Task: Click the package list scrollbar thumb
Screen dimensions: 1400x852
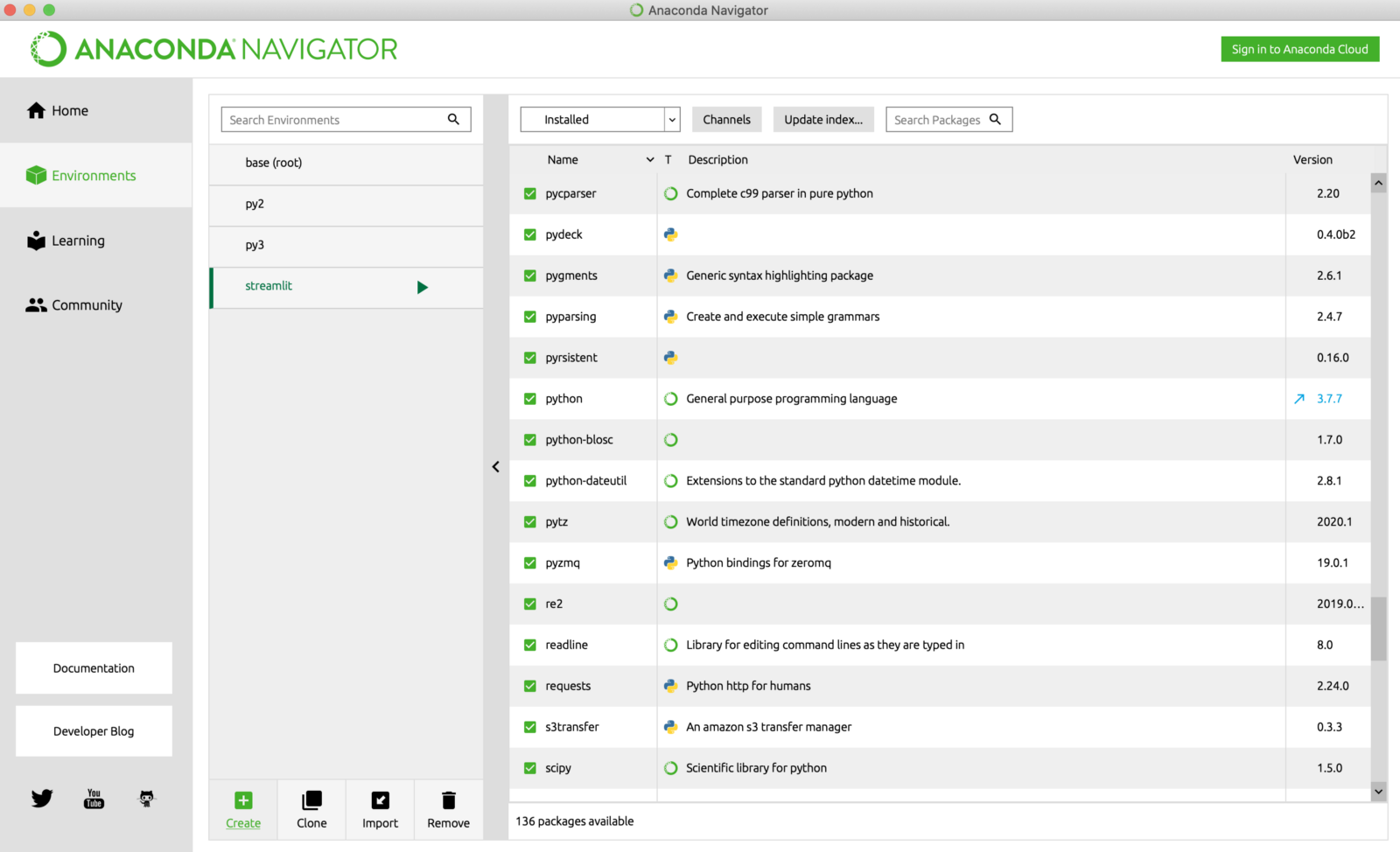Action: click(x=1378, y=629)
